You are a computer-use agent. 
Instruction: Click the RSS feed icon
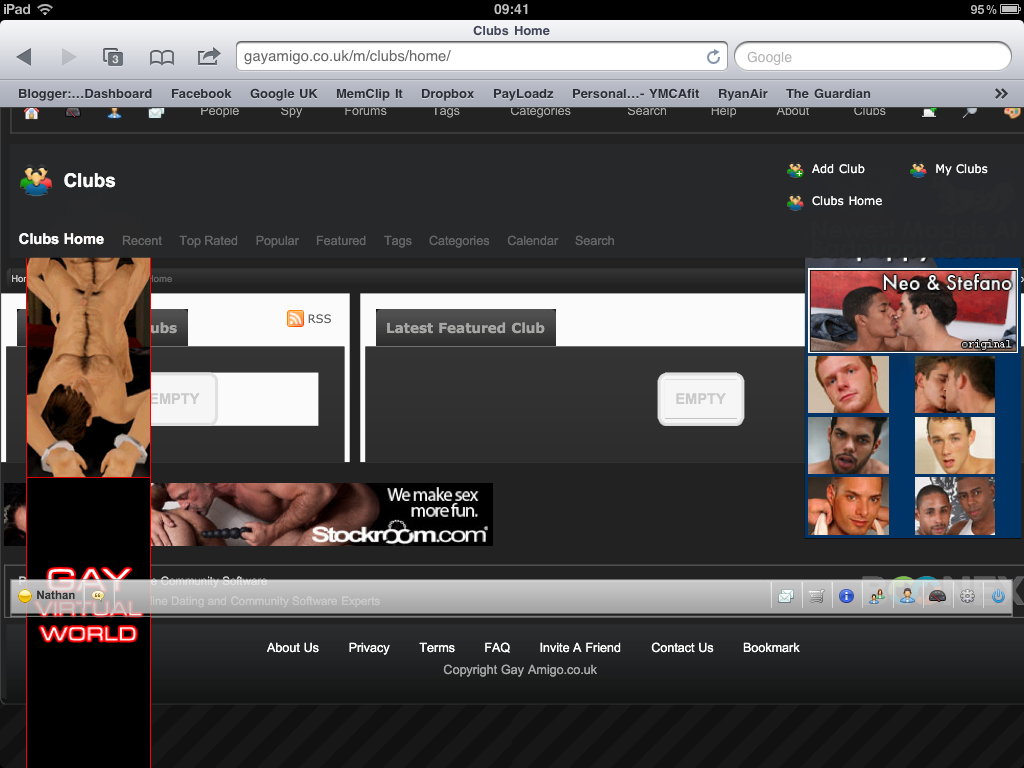click(x=295, y=319)
